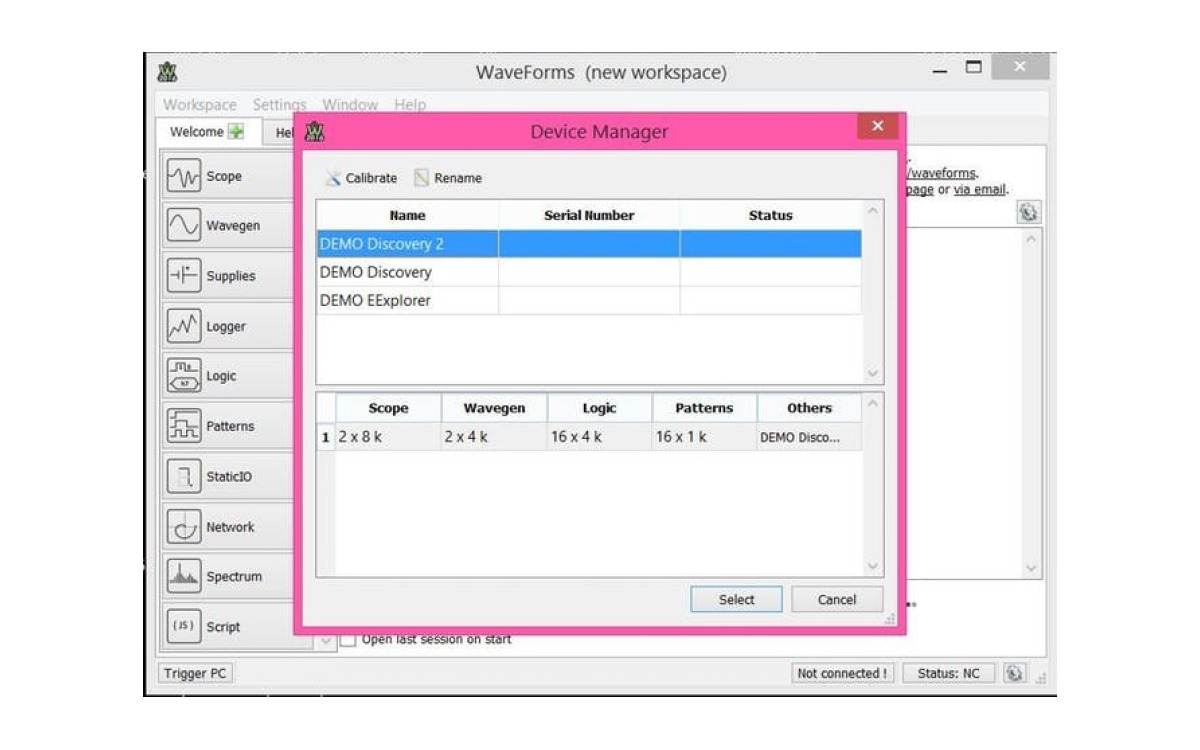1200x750 pixels.
Task: Open the Spectrum analyzer
Action: (228, 577)
